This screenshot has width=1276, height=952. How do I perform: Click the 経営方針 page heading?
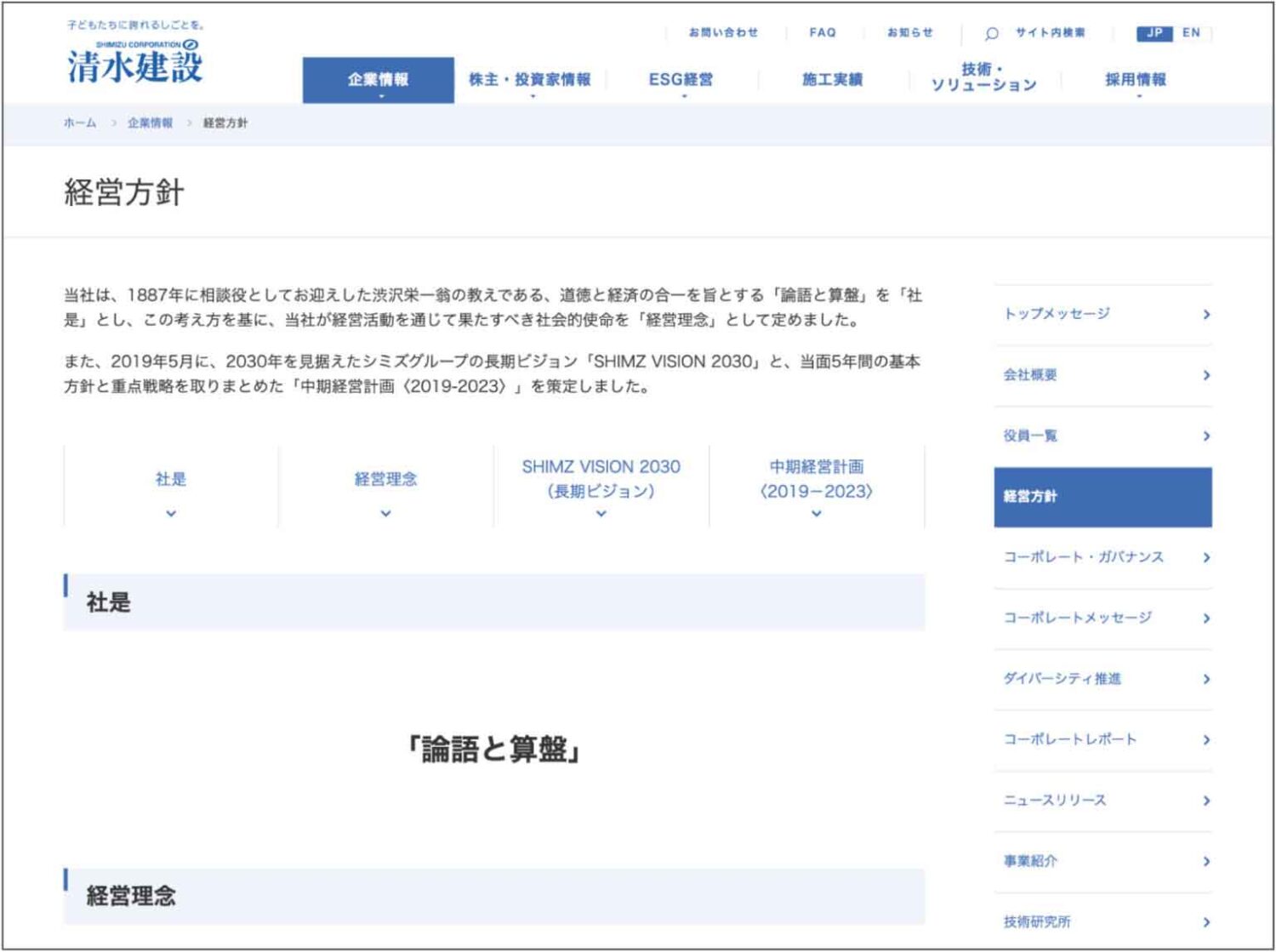coord(124,193)
